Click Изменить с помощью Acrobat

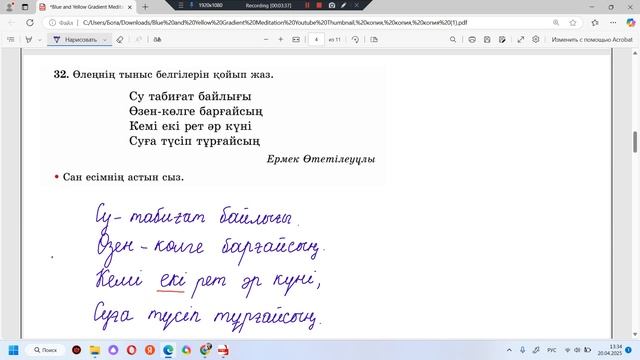[591, 40]
